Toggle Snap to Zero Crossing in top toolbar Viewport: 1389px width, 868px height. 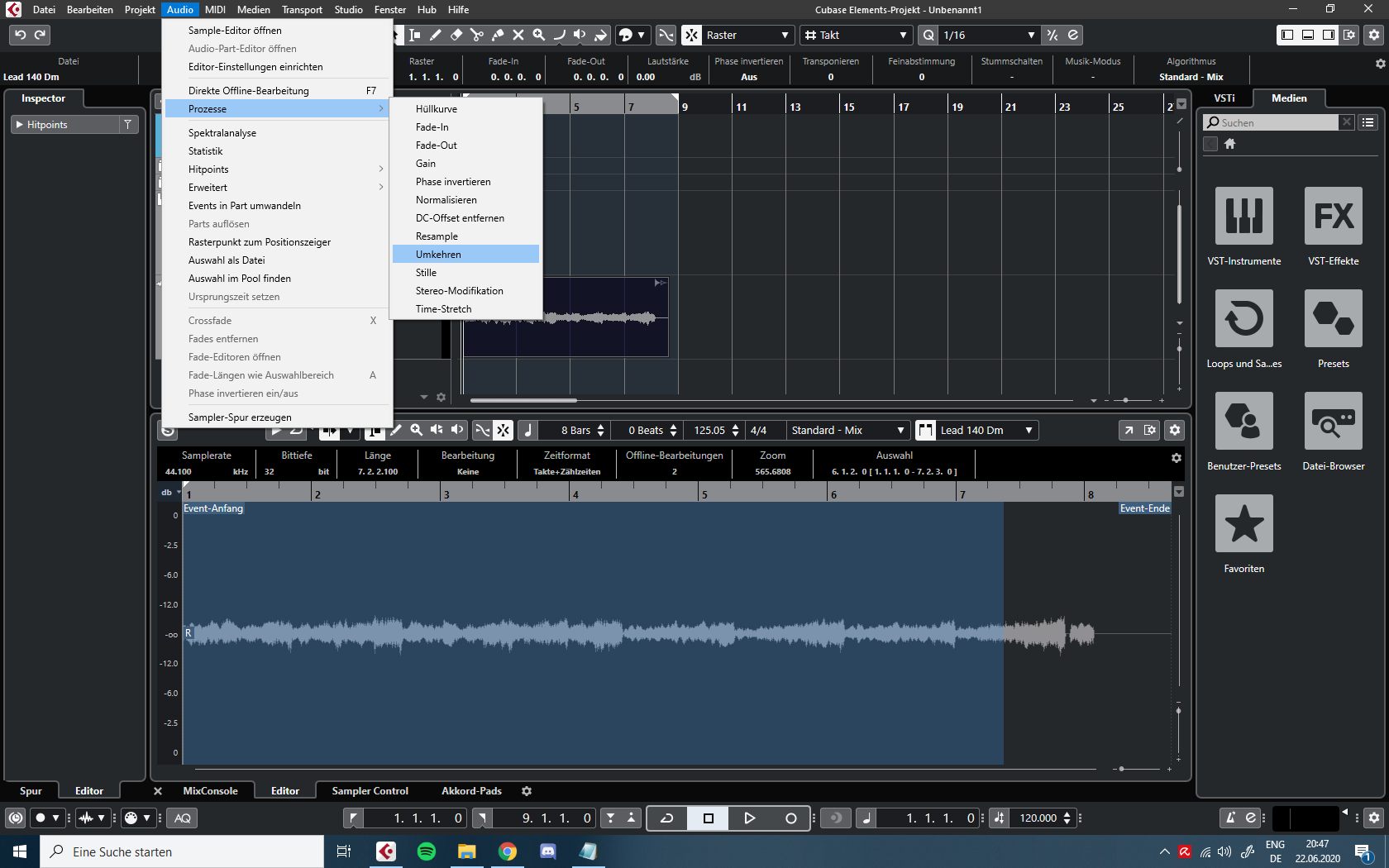[x=666, y=35]
